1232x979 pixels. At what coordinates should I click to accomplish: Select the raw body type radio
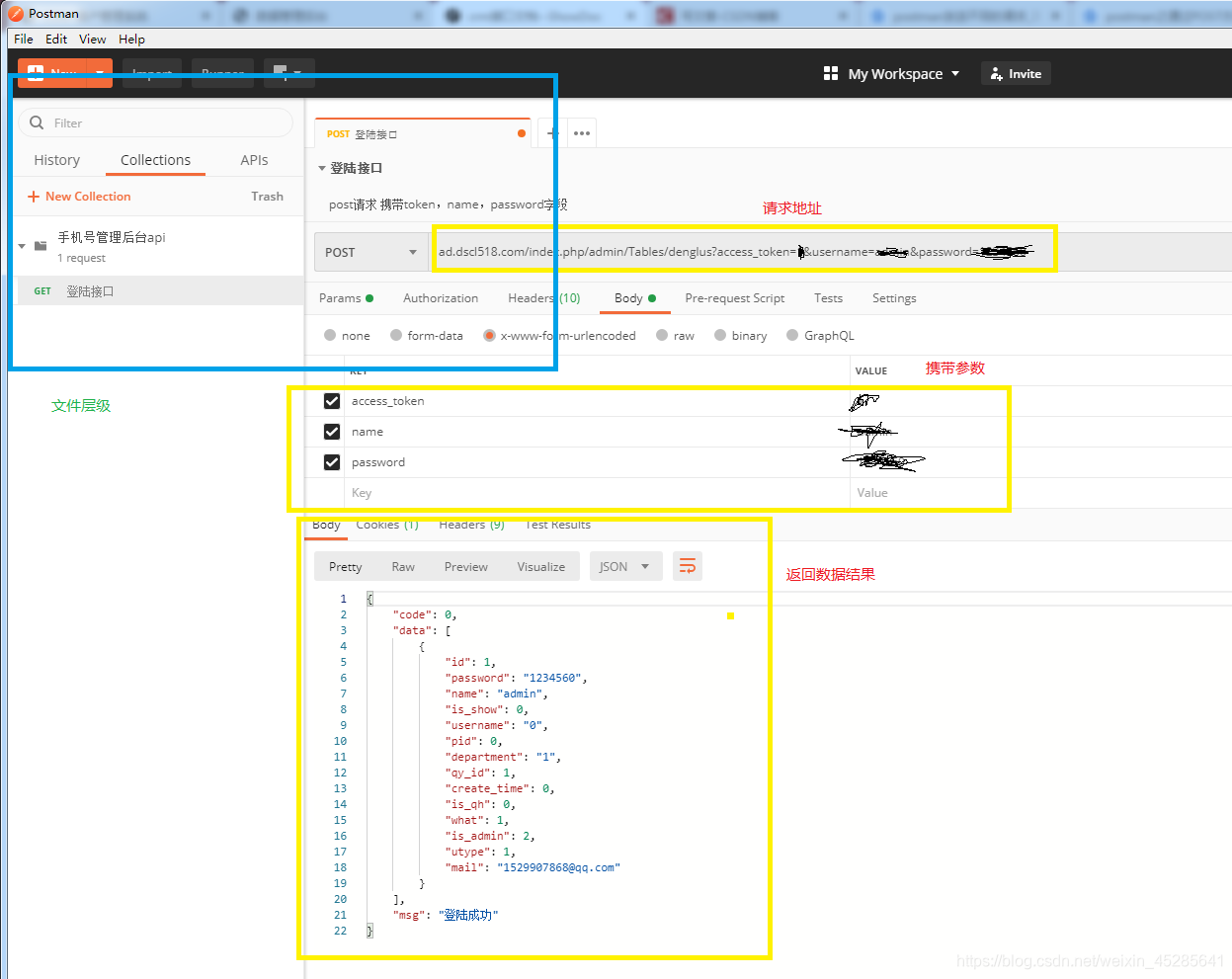point(662,335)
